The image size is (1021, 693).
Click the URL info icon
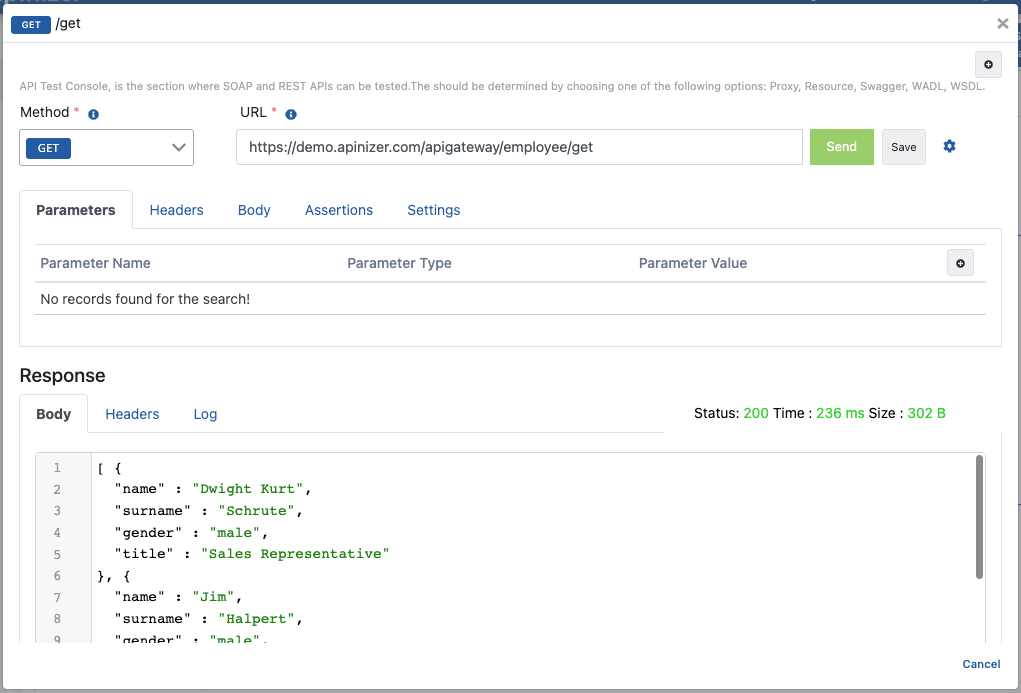[291, 114]
